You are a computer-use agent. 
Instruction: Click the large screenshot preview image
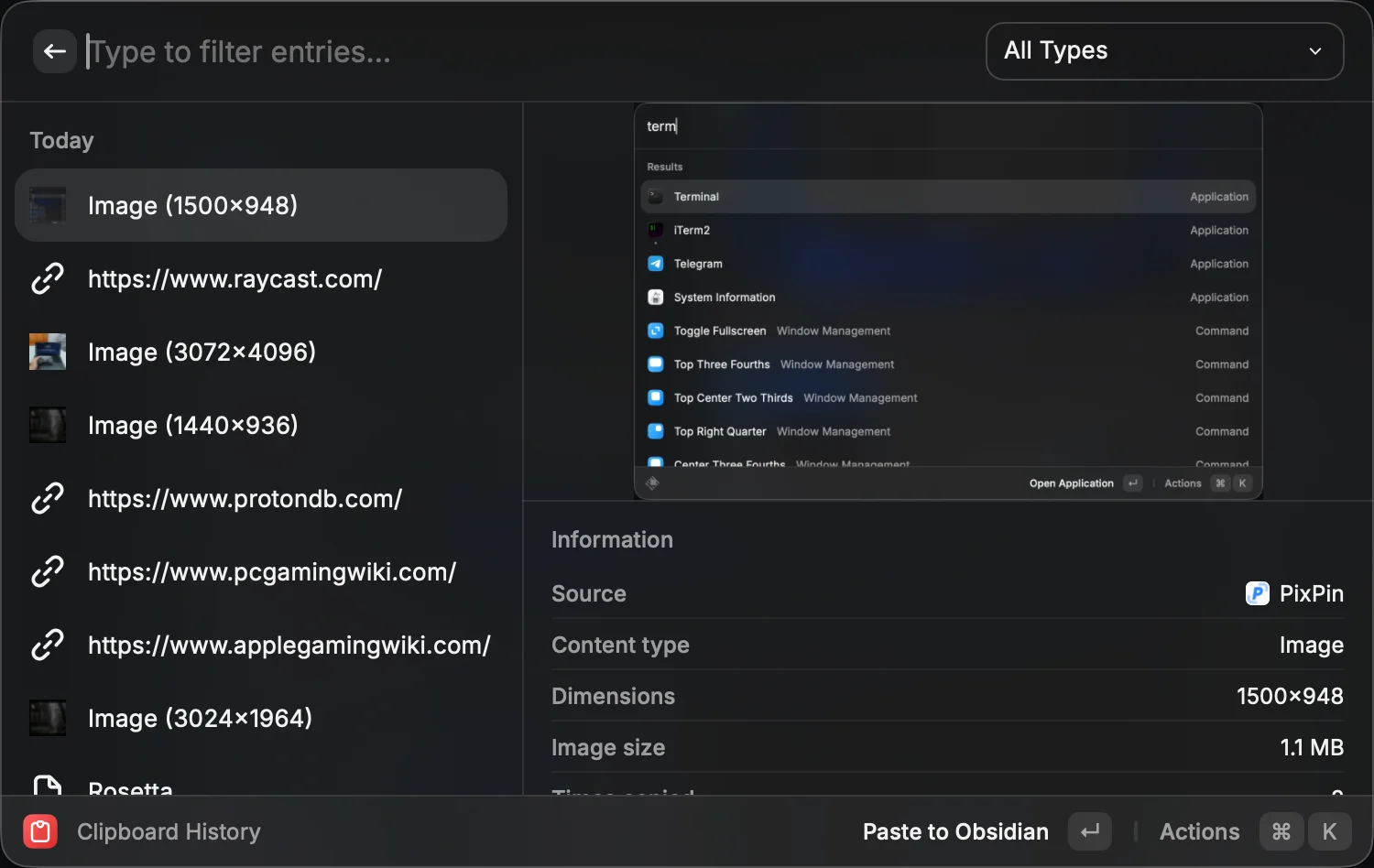(x=947, y=301)
